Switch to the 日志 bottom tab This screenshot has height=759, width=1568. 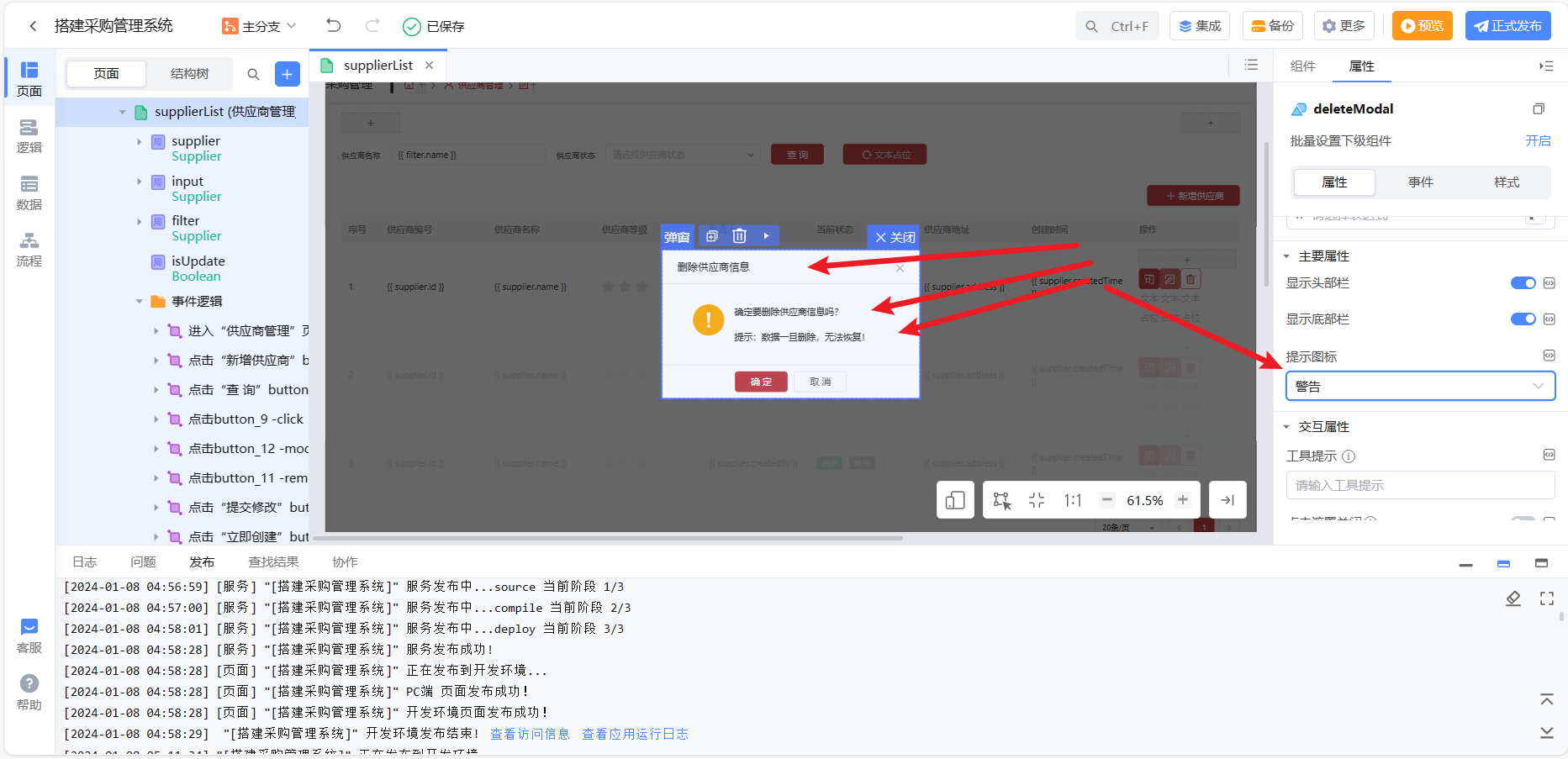point(84,562)
